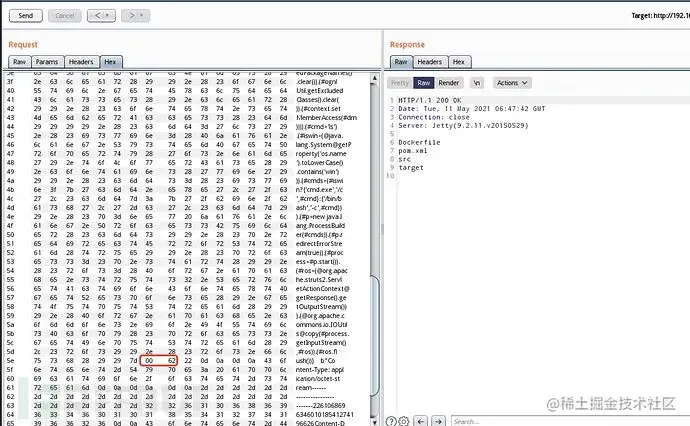The height and width of the screenshot is (426, 690).
Task: Click the 'Server: Jetty(9.2.11.v20150529)' line
Action: [463, 125]
